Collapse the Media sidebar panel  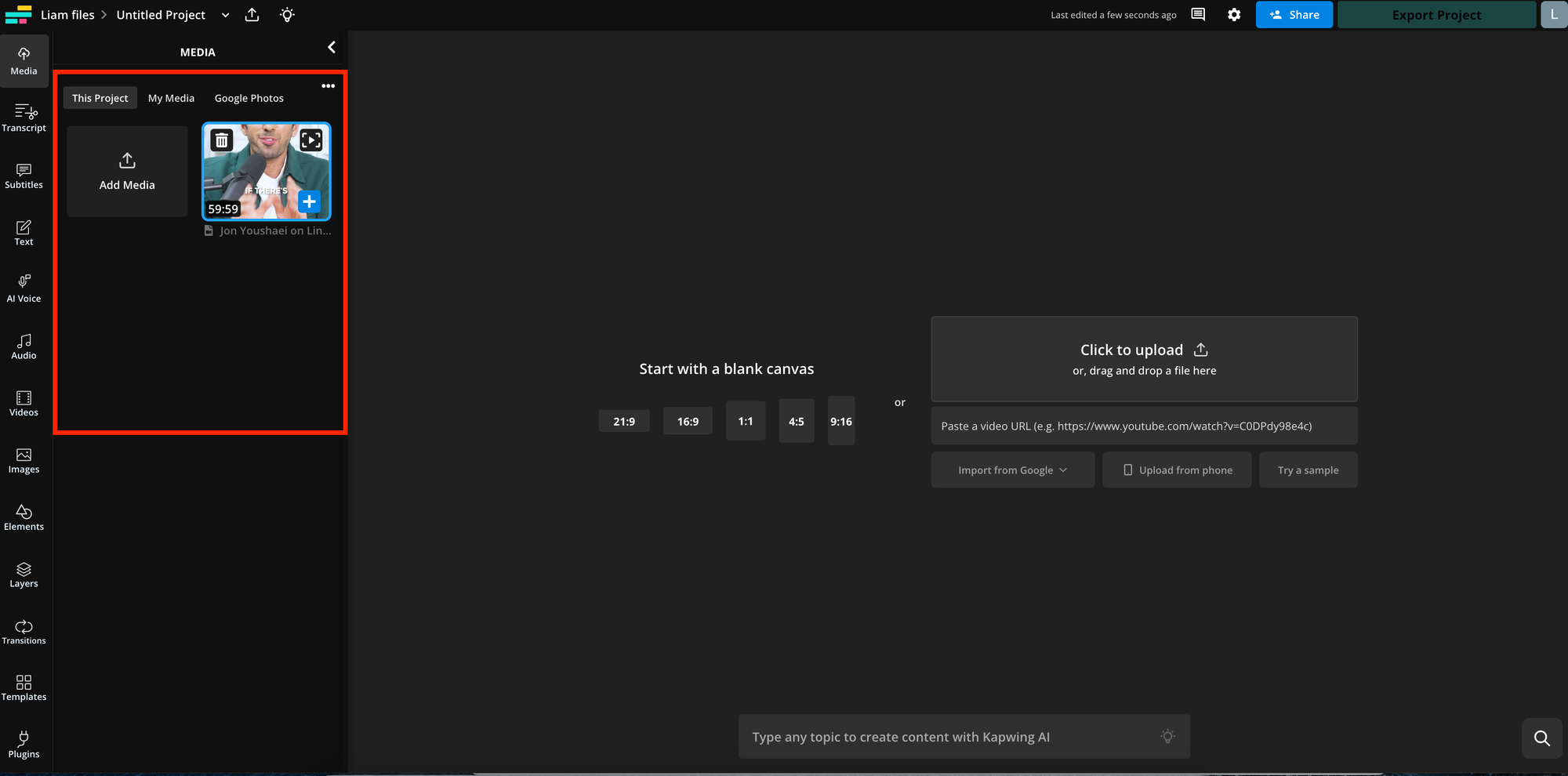pos(331,47)
